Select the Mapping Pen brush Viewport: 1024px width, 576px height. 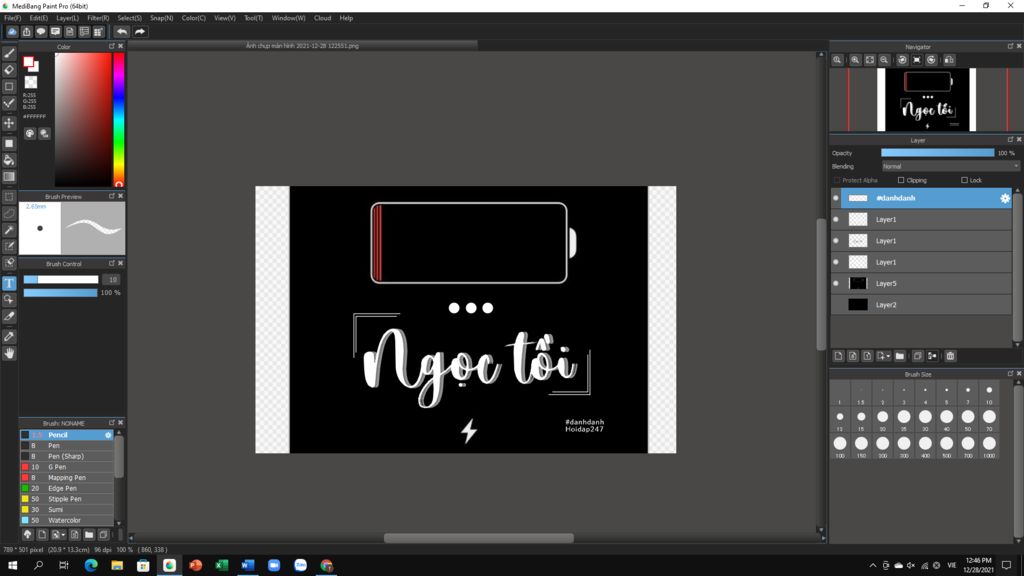pyautogui.click(x=67, y=478)
